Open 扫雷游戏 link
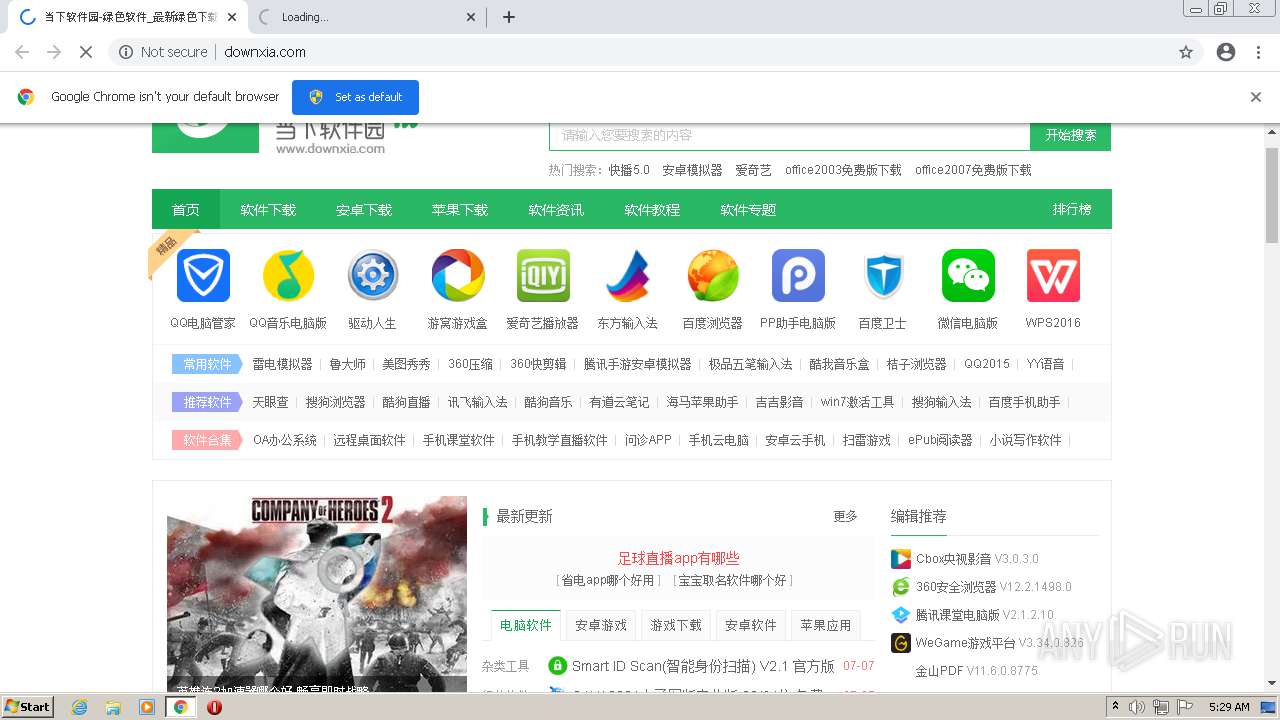The height and width of the screenshot is (720, 1280). (x=866, y=440)
